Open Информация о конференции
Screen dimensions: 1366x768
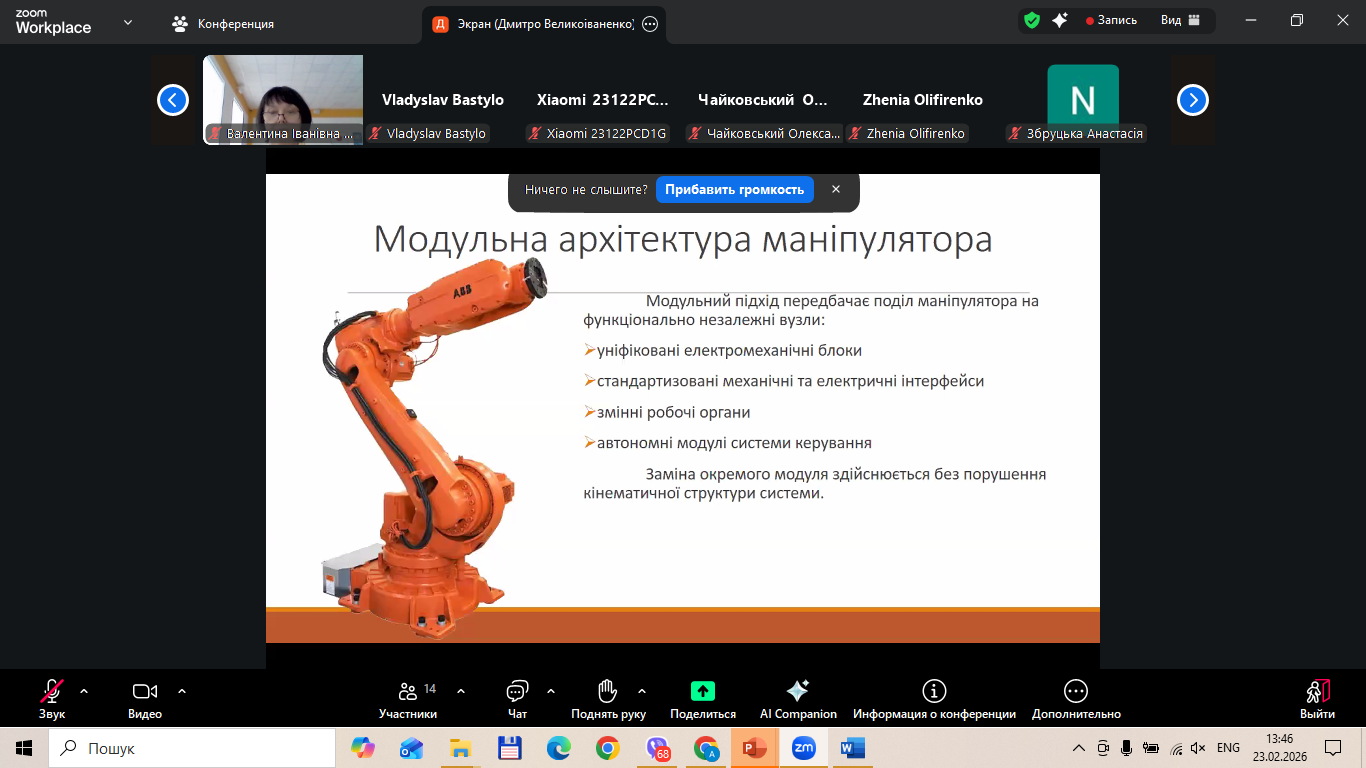point(934,698)
